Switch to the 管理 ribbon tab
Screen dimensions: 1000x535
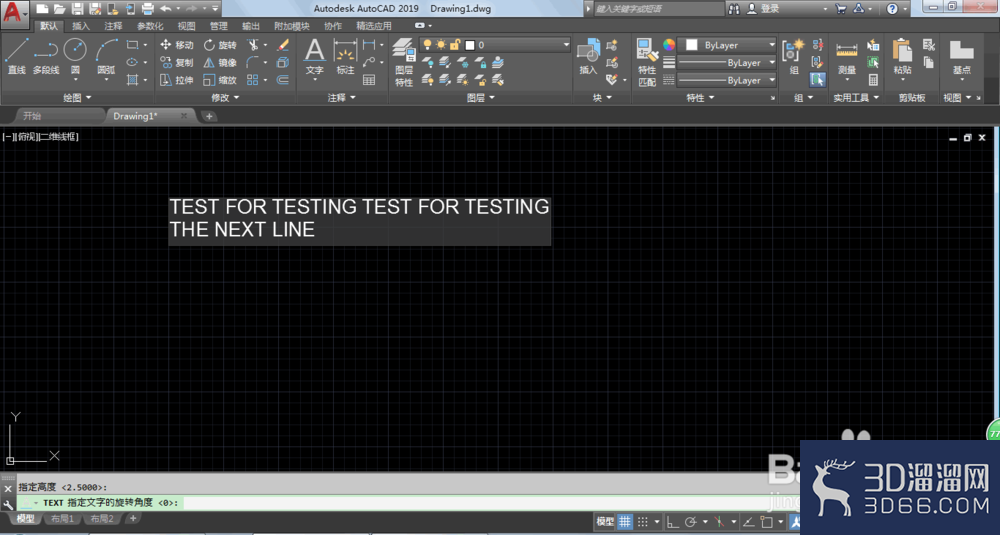coord(219,26)
